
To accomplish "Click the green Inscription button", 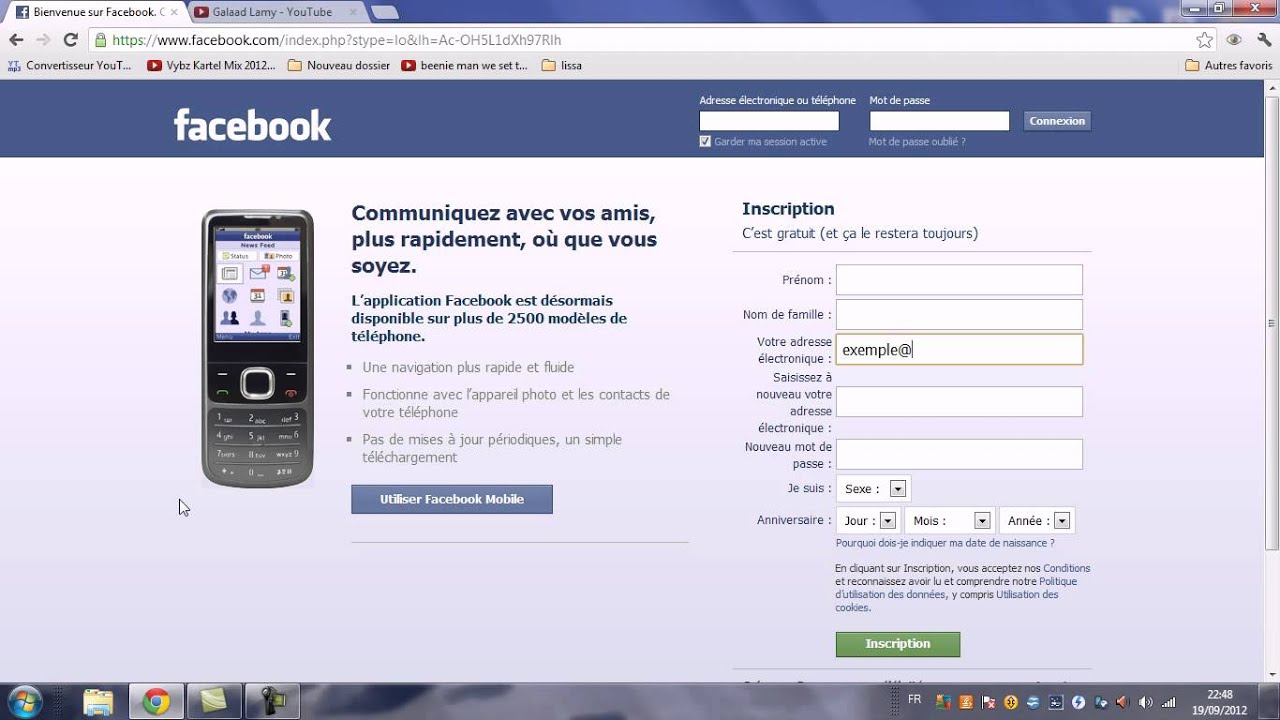I will pos(898,644).
